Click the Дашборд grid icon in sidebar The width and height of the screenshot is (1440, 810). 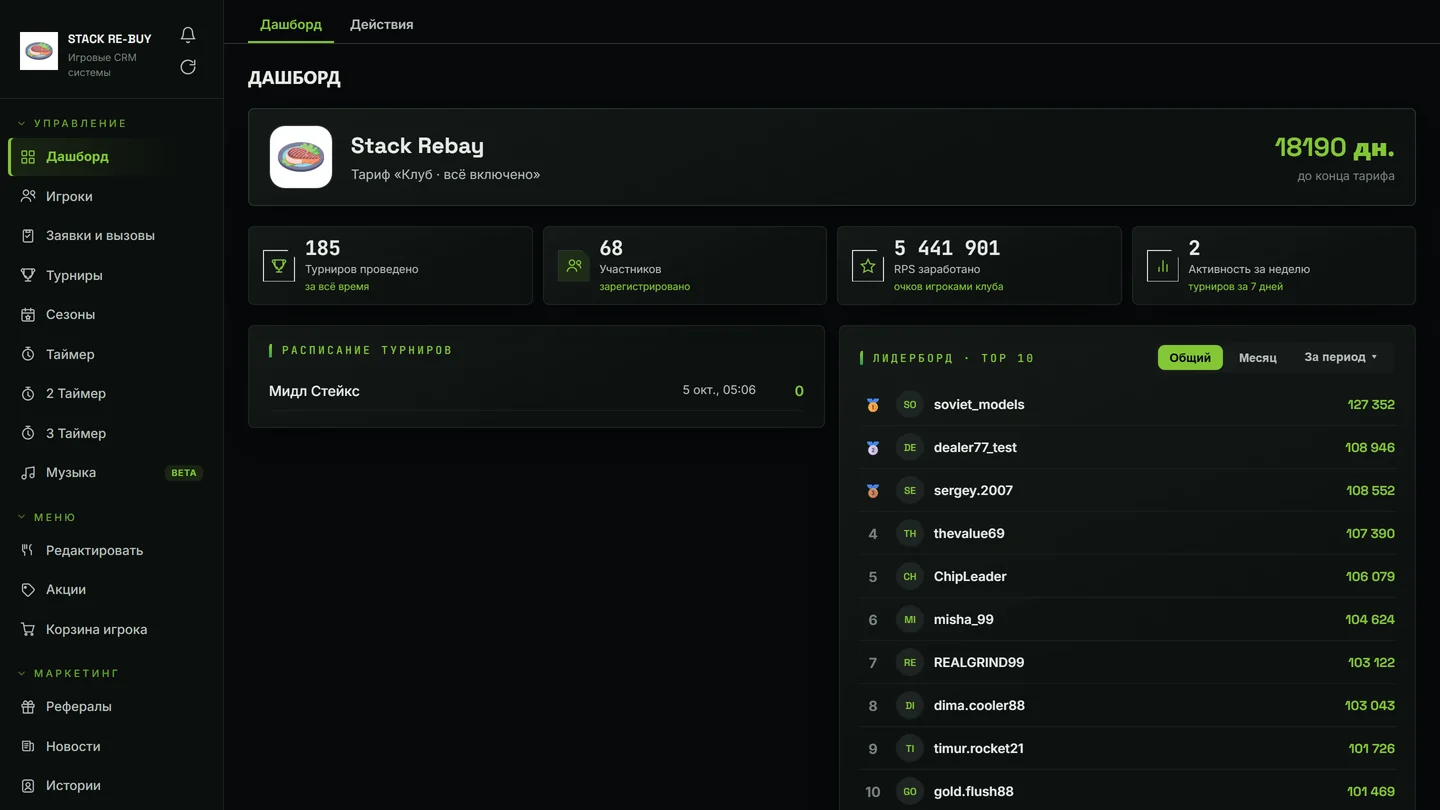tap(28, 157)
